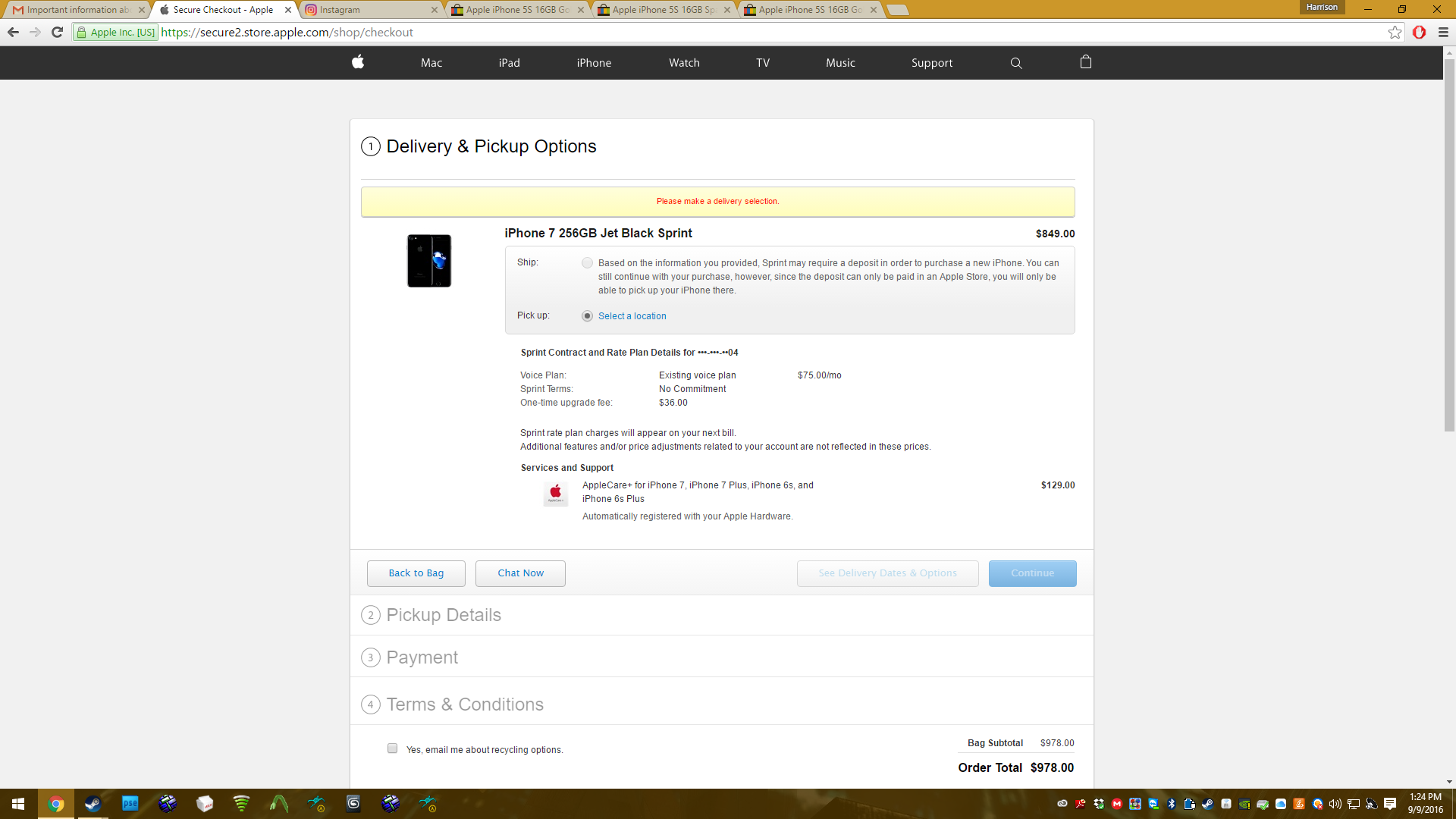Screen dimensions: 1456x819
Task: Click the page vertical scrollbar
Action: point(1449,243)
